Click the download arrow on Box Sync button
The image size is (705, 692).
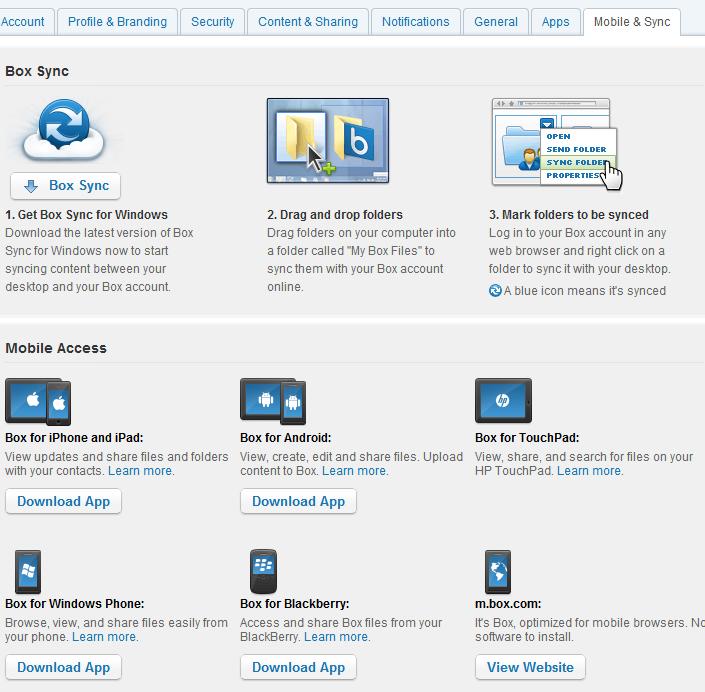pyautogui.click(x=31, y=186)
